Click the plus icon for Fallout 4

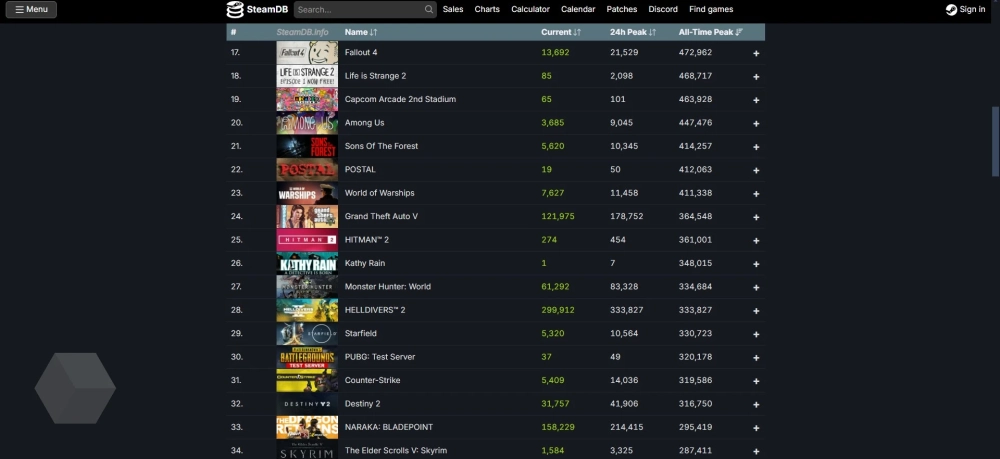click(x=756, y=53)
